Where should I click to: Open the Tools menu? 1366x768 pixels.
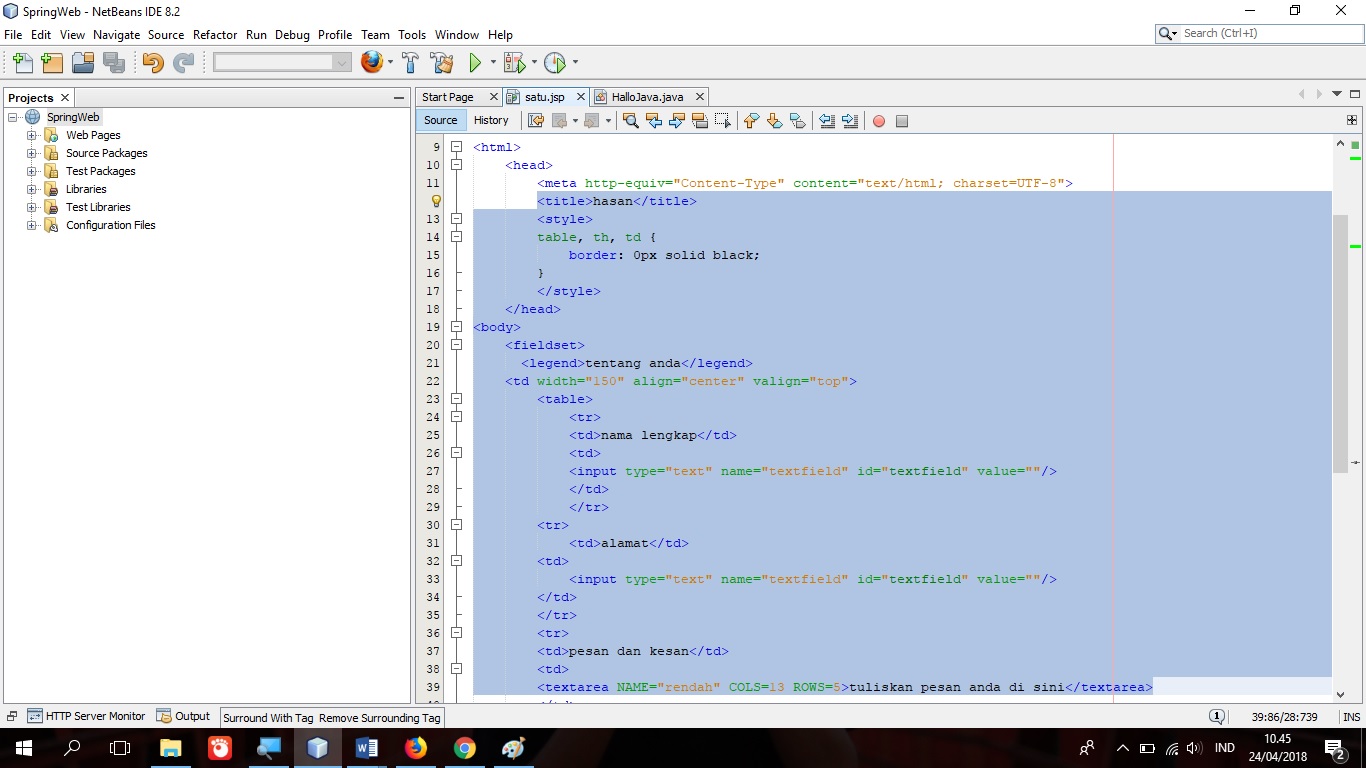[x=412, y=34]
